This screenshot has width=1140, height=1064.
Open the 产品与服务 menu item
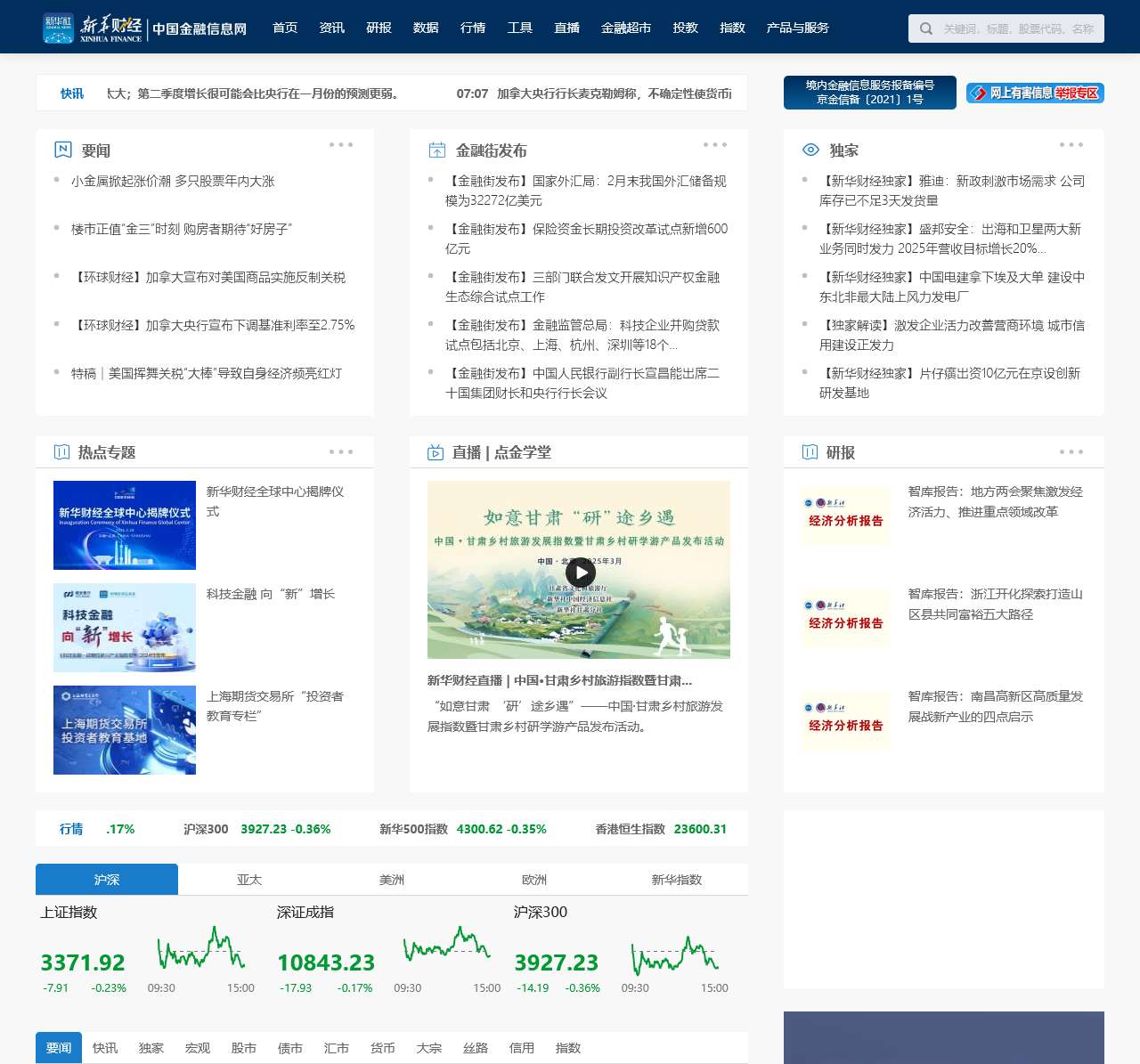(x=798, y=28)
